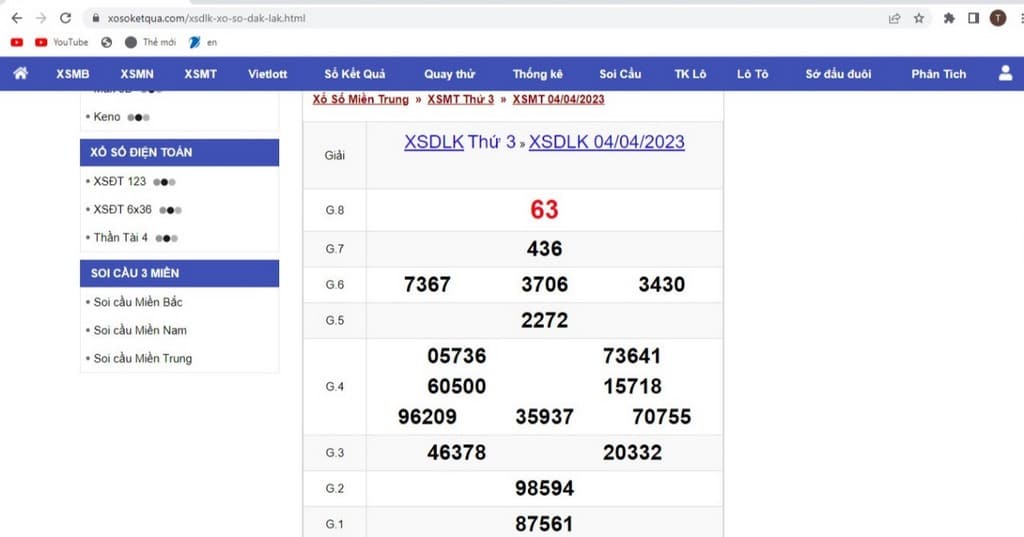Screen dimensions: 1024x537
Task: Click the padlock site info icon
Action: click(x=95, y=18)
